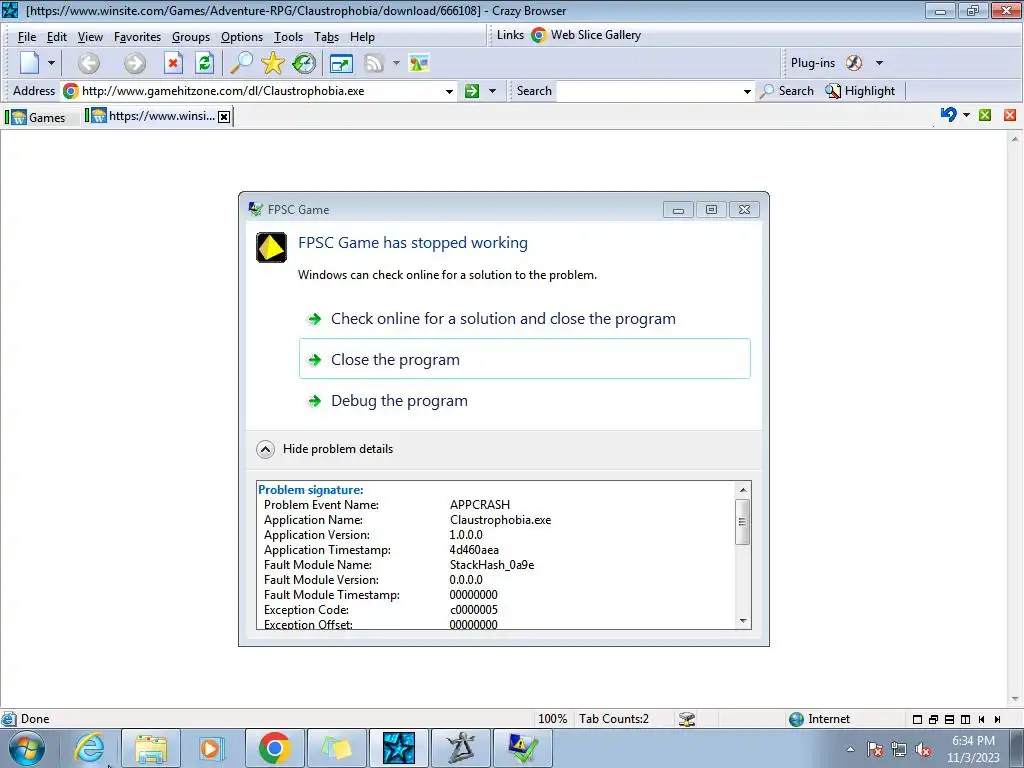This screenshot has height=768, width=1024.
Task: Collapse Hide problem details expander
Action: (x=325, y=449)
